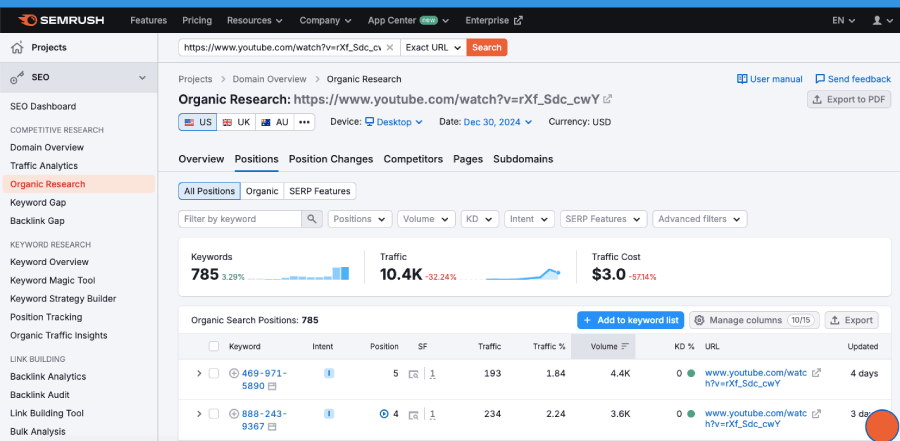The width and height of the screenshot is (900, 441).
Task: Switch to the Pages tab
Action: (468, 159)
